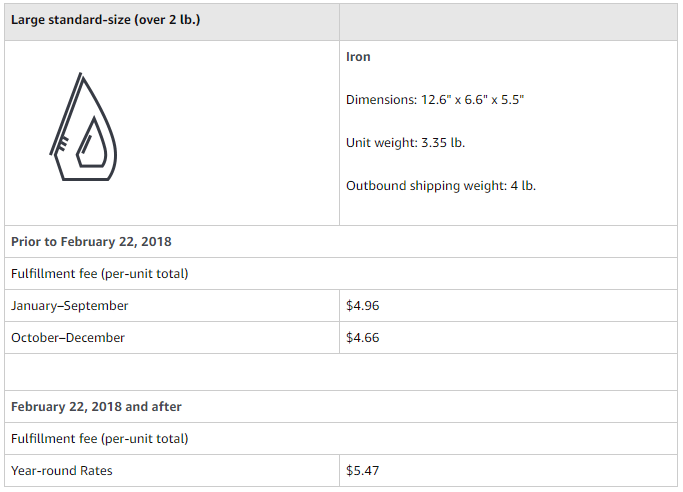This screenshot has width=683, height=492.
Task: Select the $4.66 fee value
Action: click(362, 338)
